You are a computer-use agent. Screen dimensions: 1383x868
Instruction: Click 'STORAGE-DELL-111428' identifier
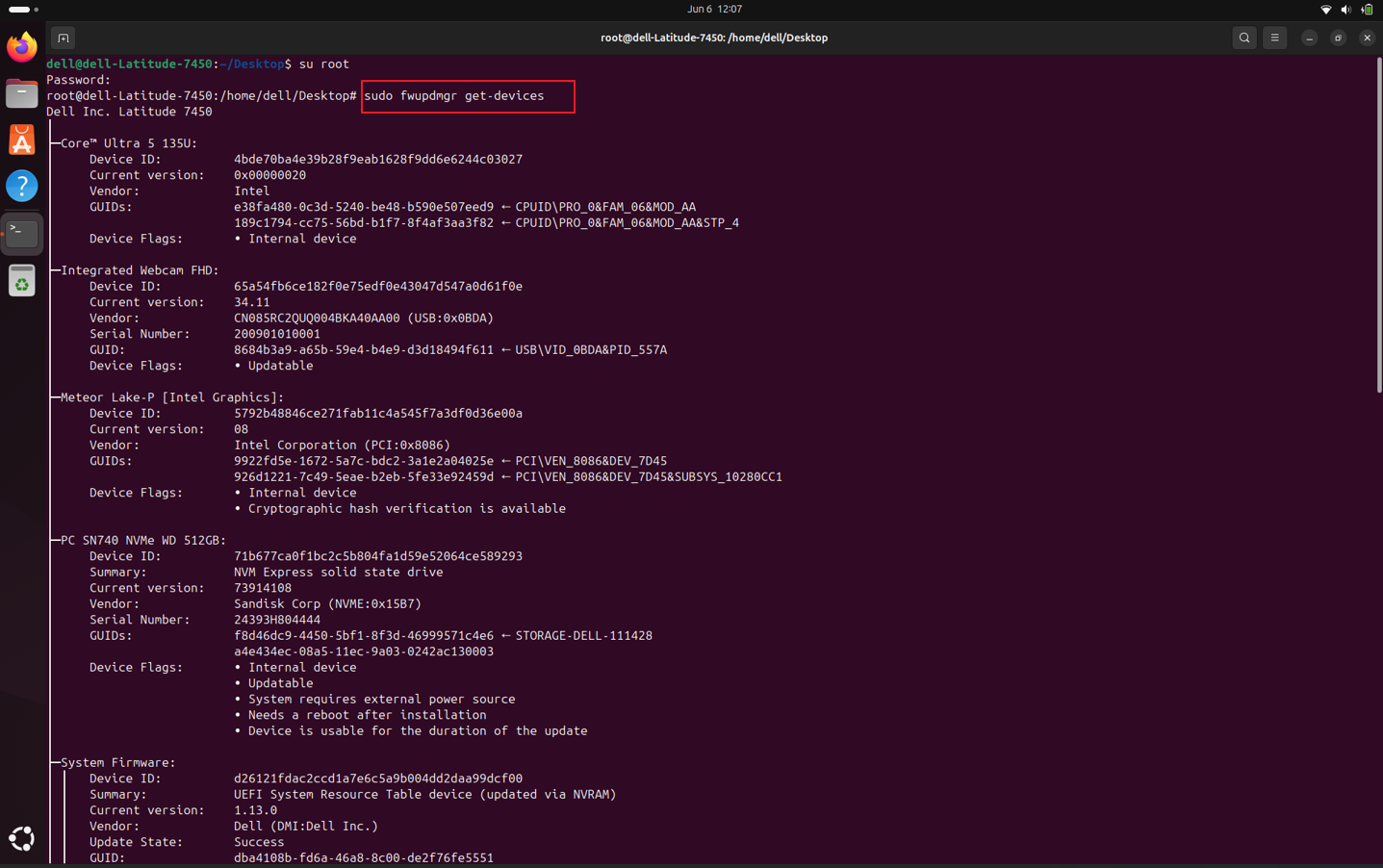(x=584, y=635)
